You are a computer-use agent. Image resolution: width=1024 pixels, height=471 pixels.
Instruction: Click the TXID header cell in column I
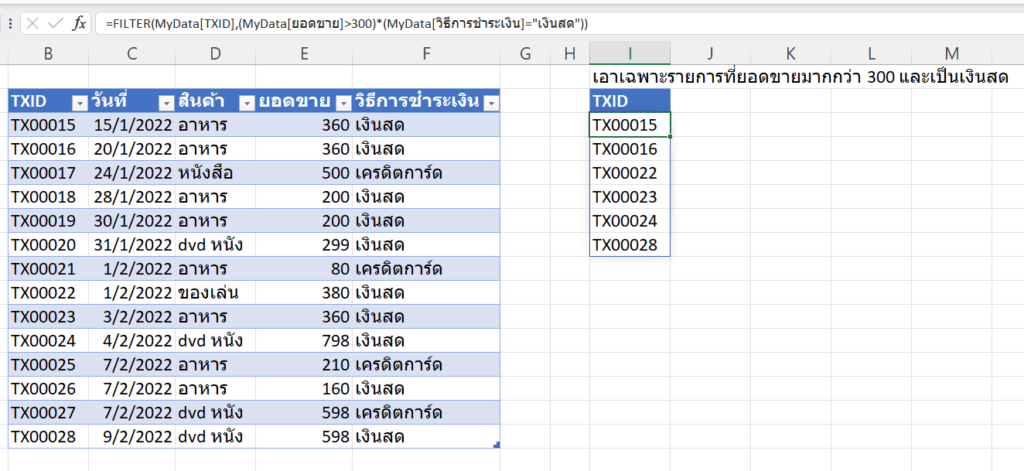click(630, 101)
